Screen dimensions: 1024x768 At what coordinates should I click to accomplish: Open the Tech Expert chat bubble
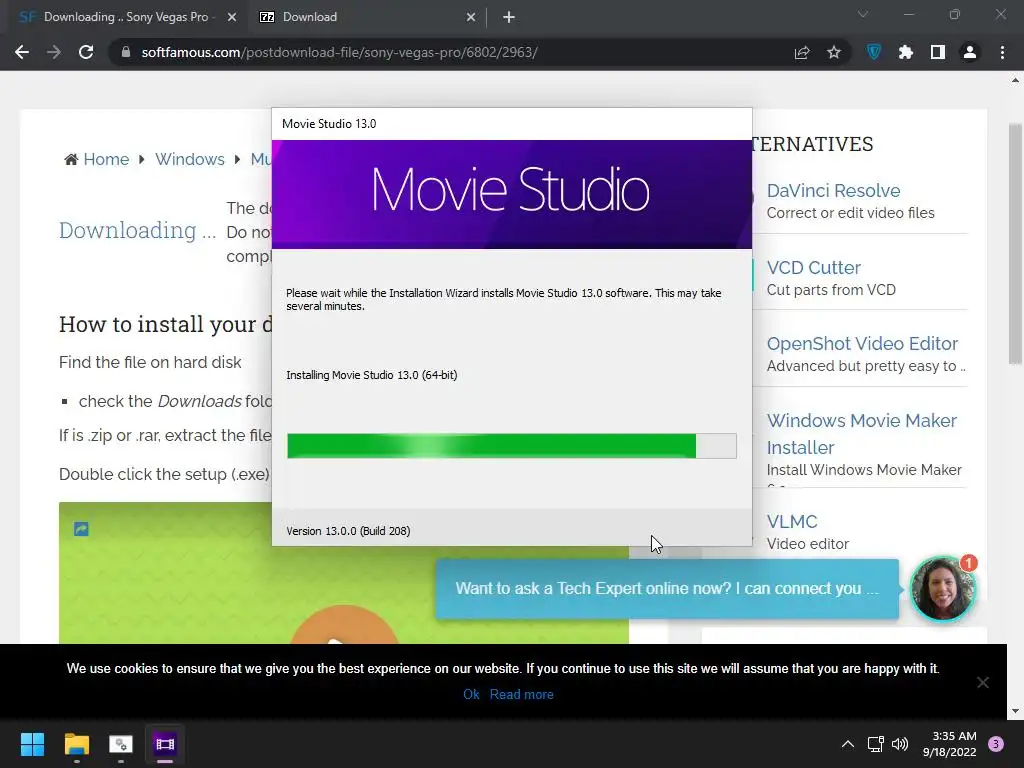[667, 588]
